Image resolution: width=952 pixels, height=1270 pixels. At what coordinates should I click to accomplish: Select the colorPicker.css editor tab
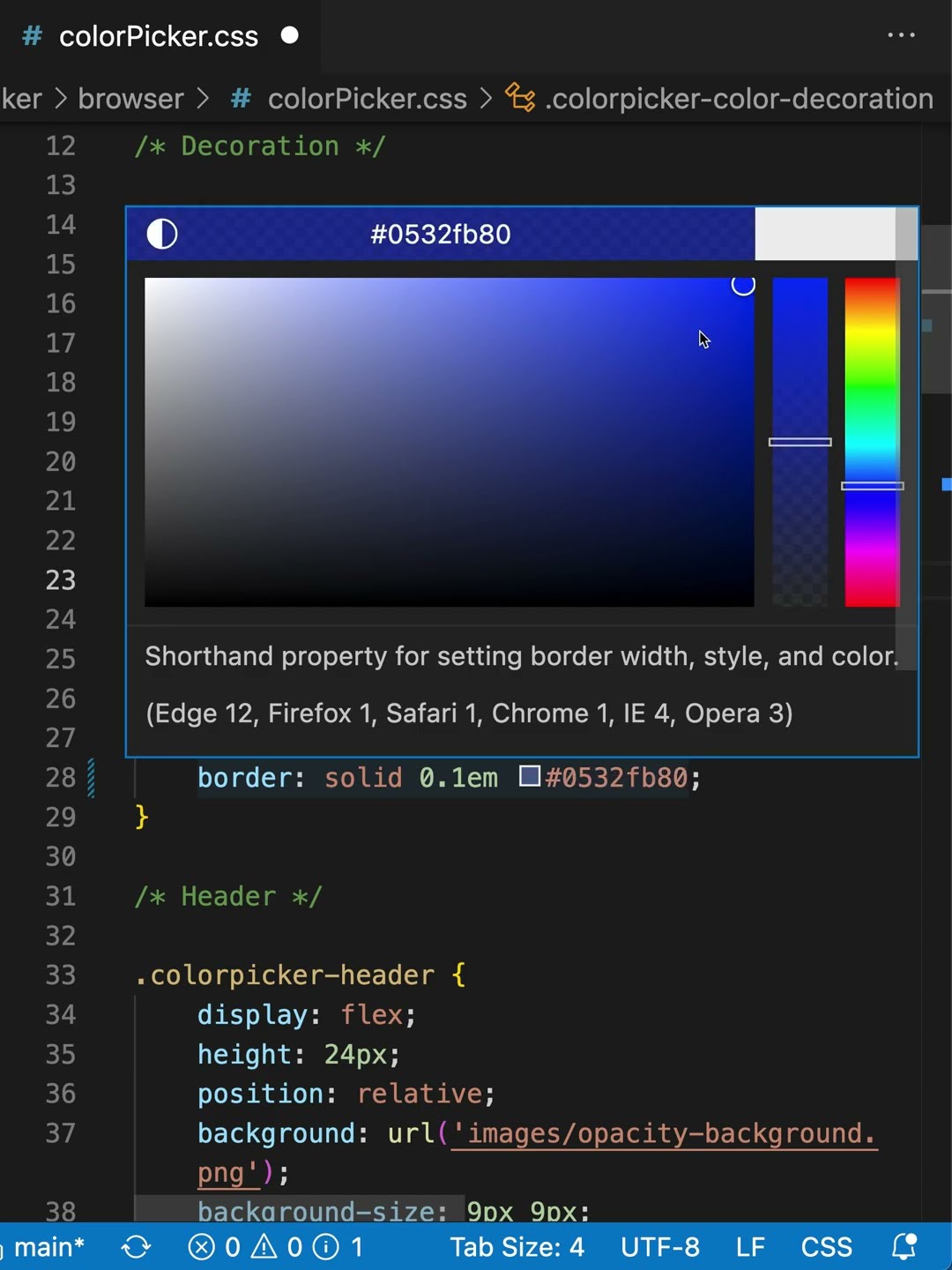pos(160,36)
